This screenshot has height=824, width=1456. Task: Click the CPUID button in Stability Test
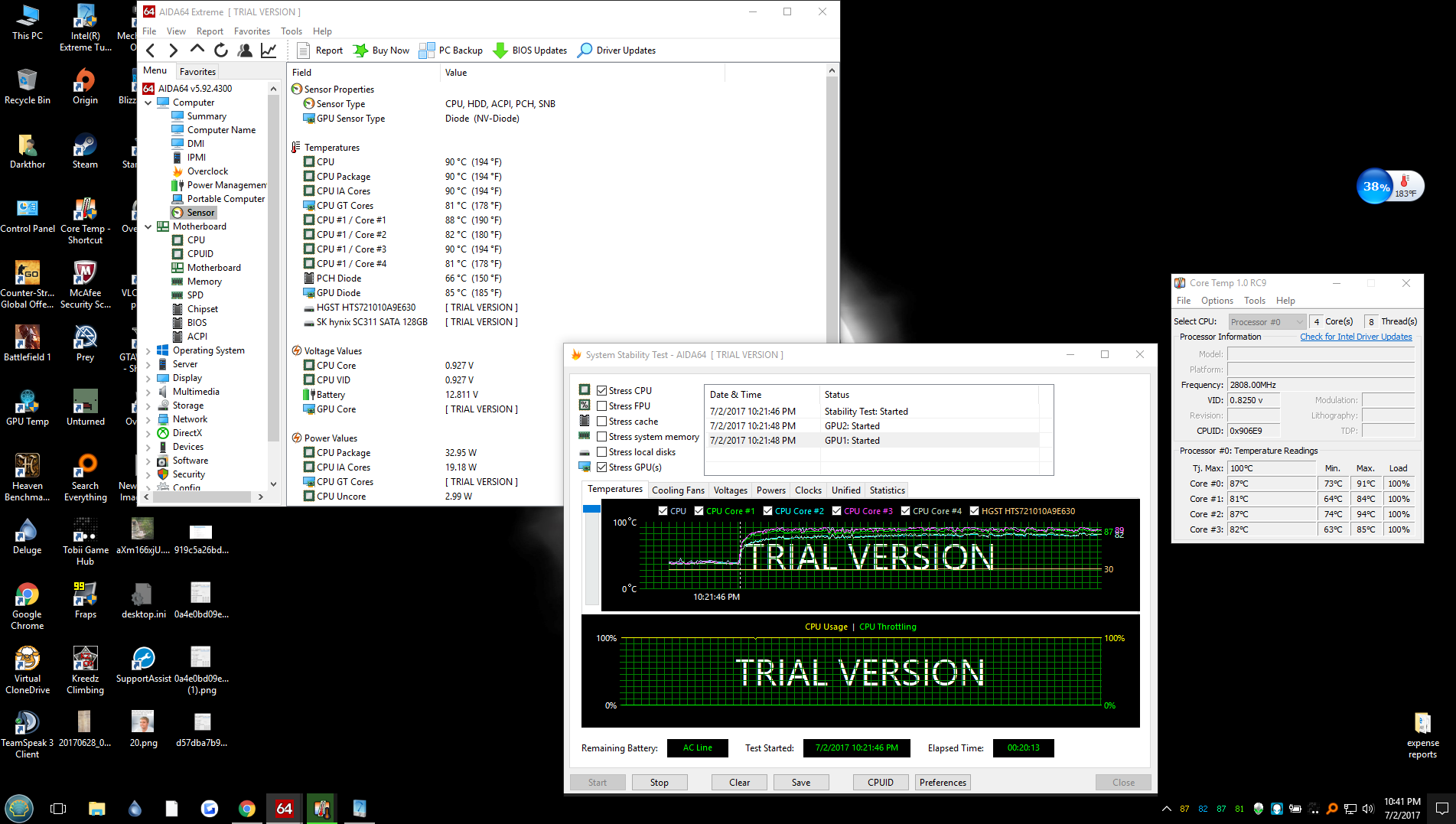point(881,783)
